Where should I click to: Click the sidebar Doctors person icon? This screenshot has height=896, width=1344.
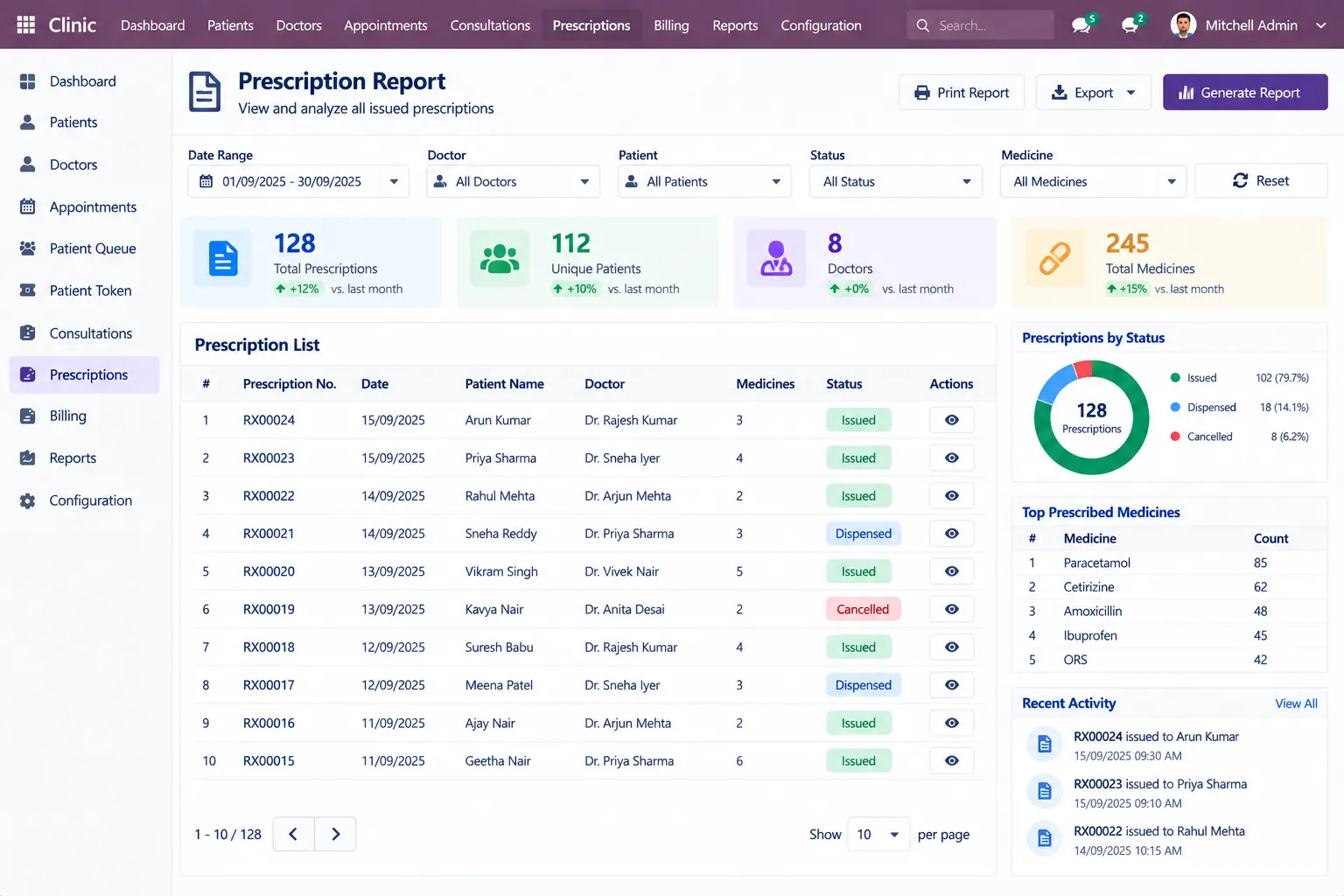click(28, 164)
